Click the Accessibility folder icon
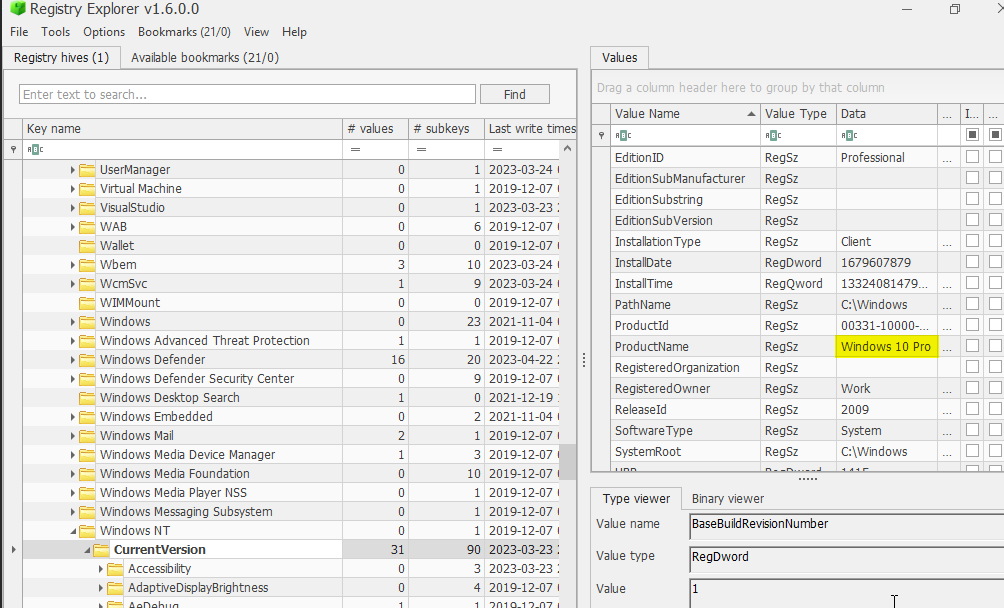This screenshot has height=608, width=1004. click(x=115, y=569)
